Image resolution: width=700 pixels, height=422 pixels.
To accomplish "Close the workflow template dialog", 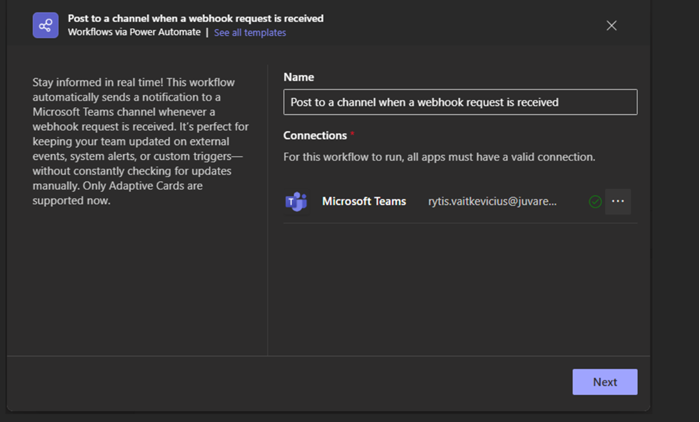I will (x=611, y=26).
